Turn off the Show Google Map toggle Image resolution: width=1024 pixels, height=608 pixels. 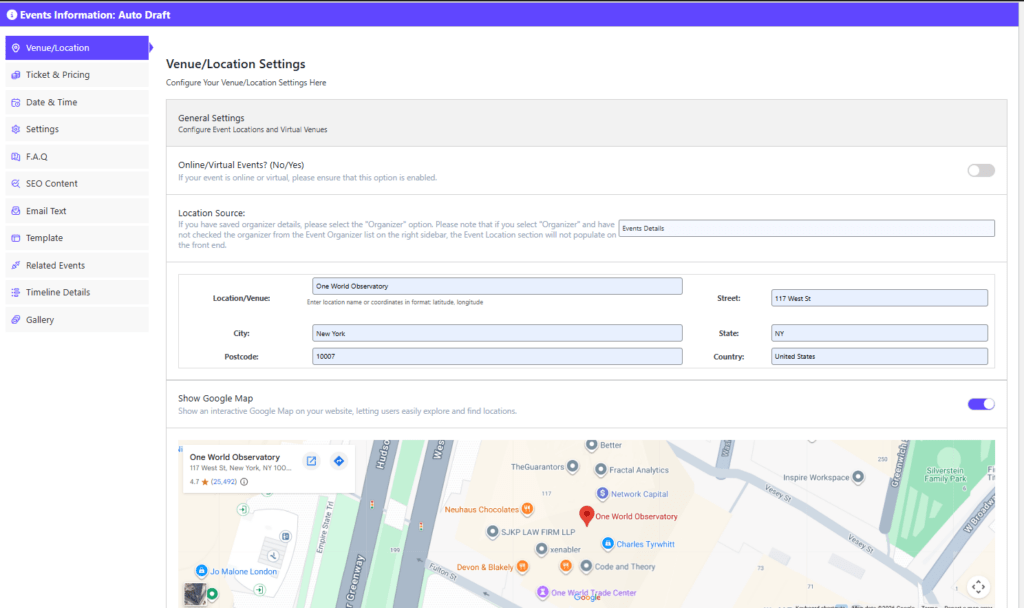pyautogui.click(x=981, y=404)
